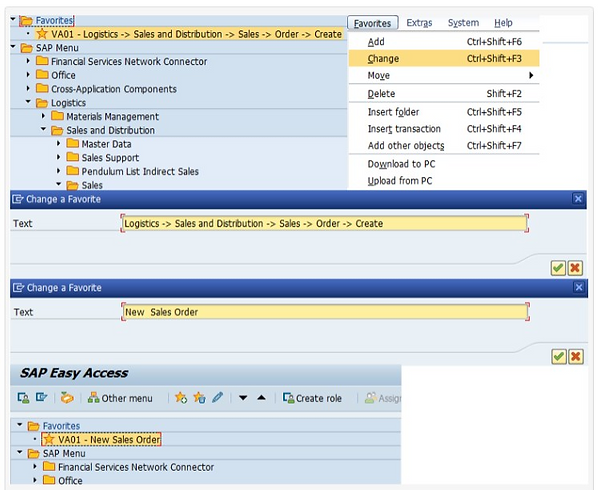This screenshot has width=600, height=490.
Task: Click the Move Favorites up arrow
Action: point(261,398)
